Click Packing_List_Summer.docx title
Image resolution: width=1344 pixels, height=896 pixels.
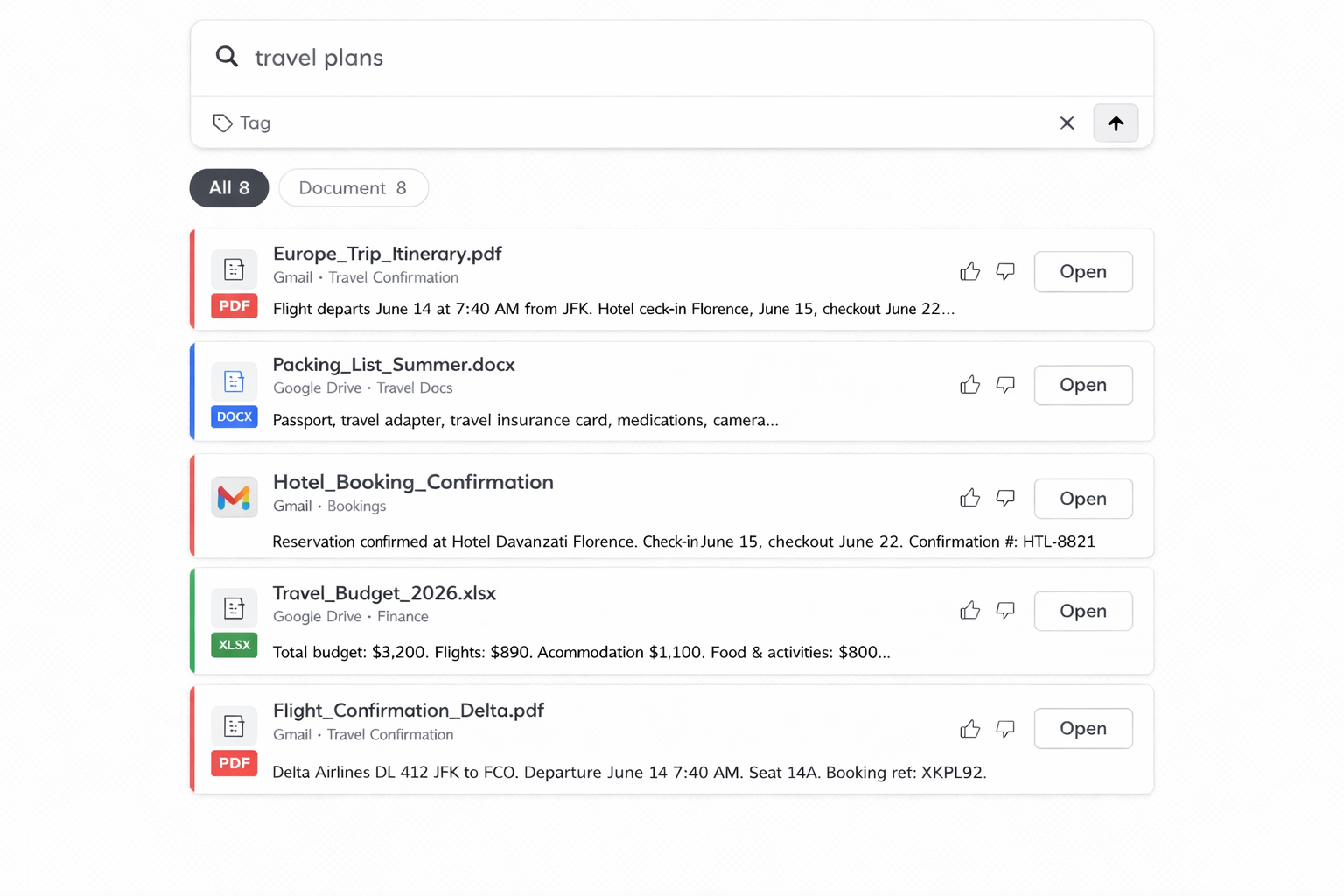394,364
